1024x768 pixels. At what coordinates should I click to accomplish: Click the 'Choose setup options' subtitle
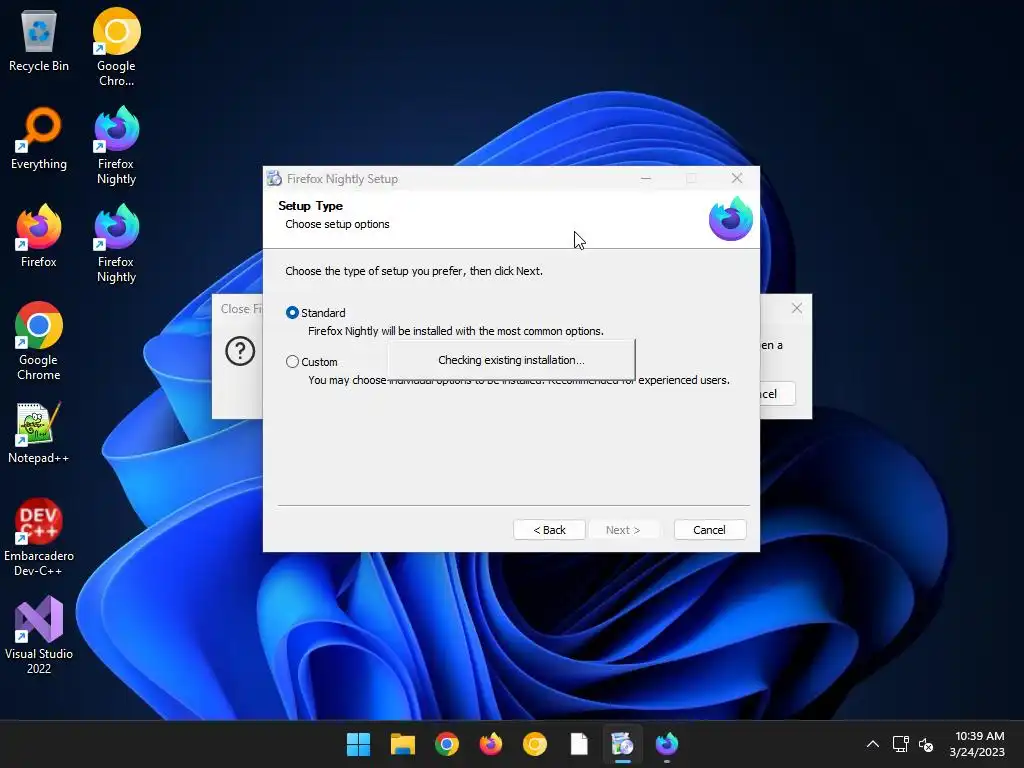click(x=337, y=224)
